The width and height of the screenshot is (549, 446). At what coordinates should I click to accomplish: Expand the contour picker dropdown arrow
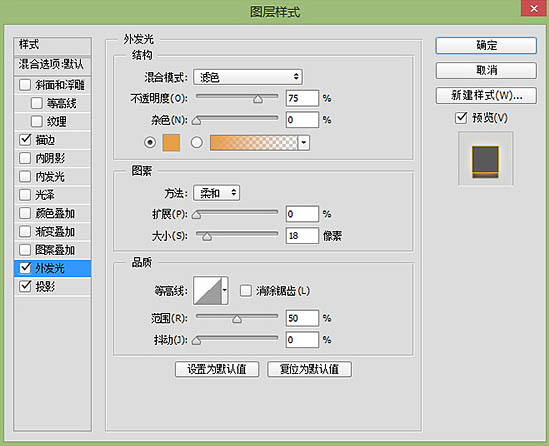[x=225, y=291]
